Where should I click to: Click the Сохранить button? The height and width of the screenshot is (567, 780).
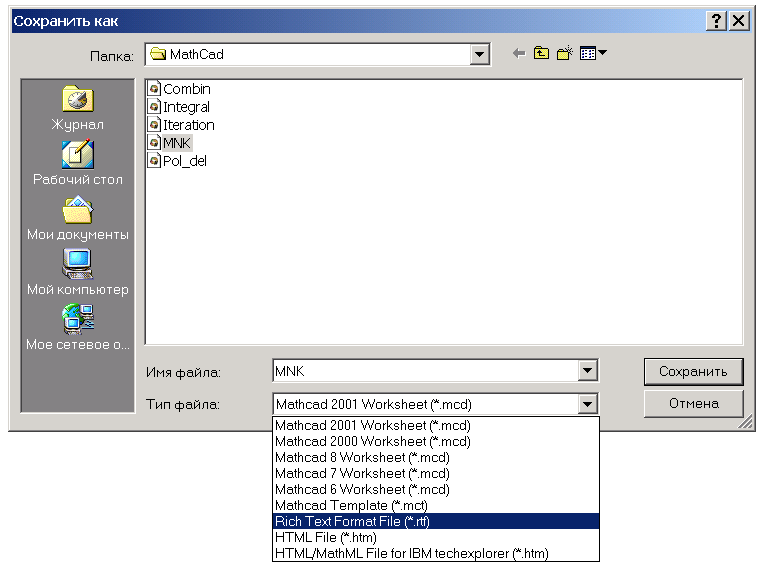pos(693,372)
